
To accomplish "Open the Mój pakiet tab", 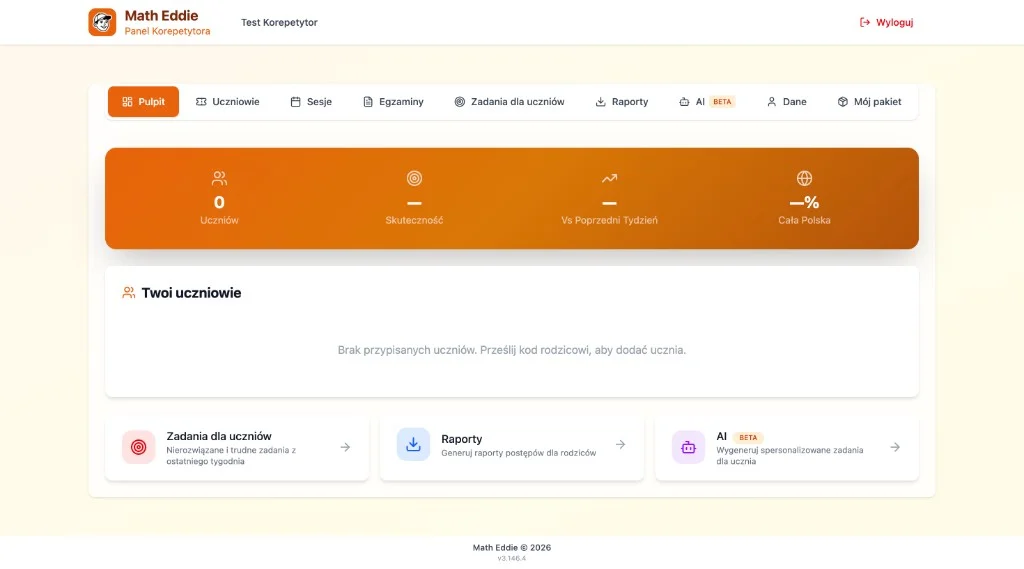I will coord(869,102).
